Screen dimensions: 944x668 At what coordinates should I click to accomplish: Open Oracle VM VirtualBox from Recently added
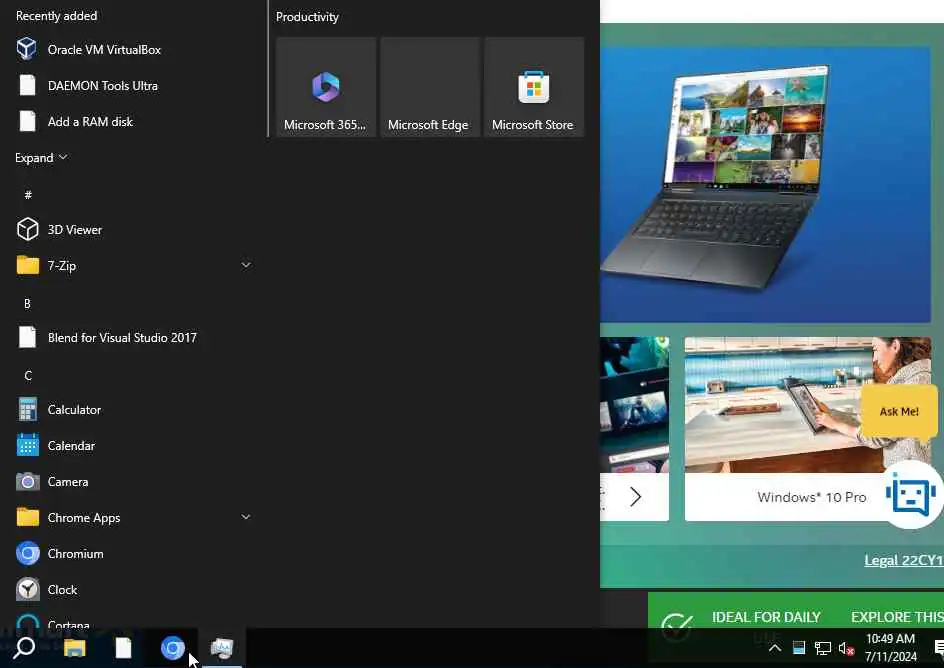pos(134,49)
